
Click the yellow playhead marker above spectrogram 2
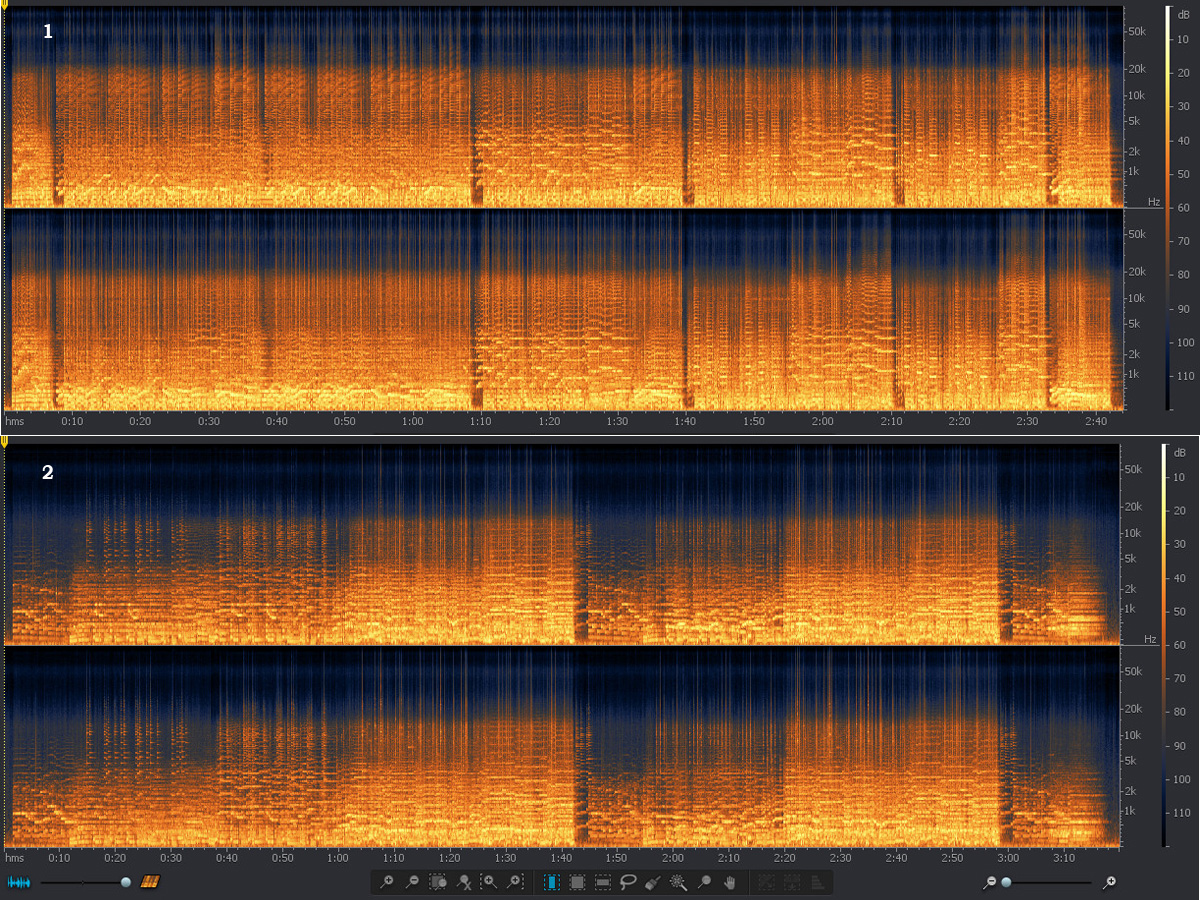pos(4,441)
